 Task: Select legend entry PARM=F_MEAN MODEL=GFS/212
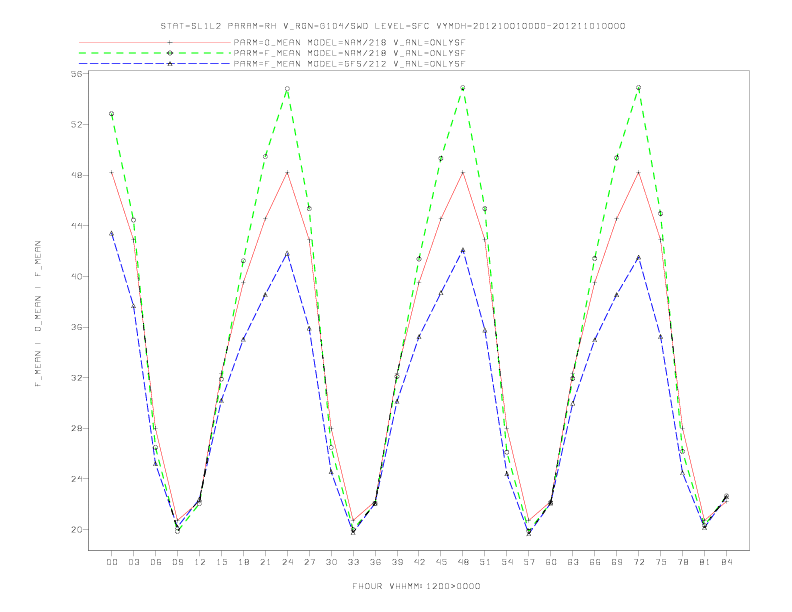pos(349,64)
